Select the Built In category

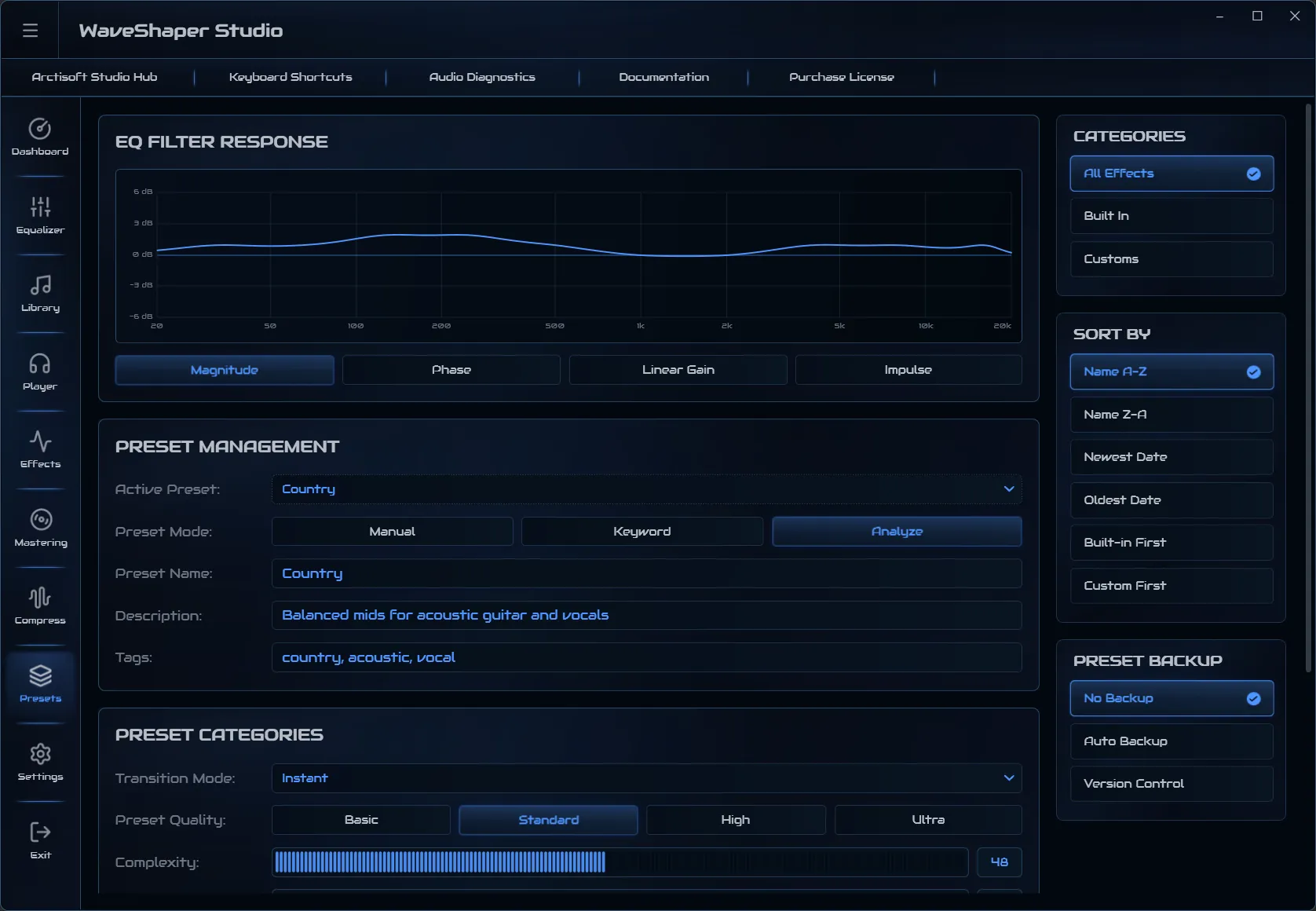[x=1172, y=216]
